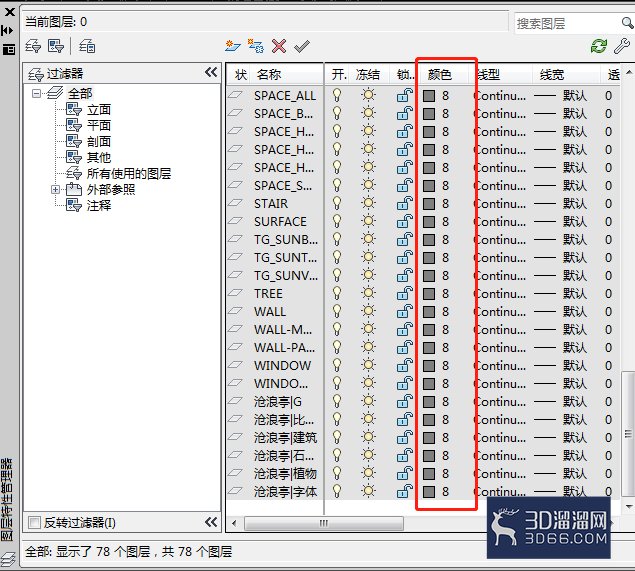
Task: Delete layer using red X icon
Action: (x=279, y=46)
